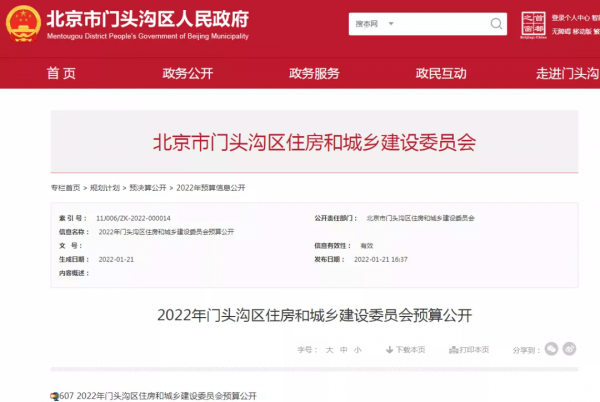This screenshot has height=402, width=600.
Task: Click index number 11J006/ZK-2022-000014
Action: point(133,218)
